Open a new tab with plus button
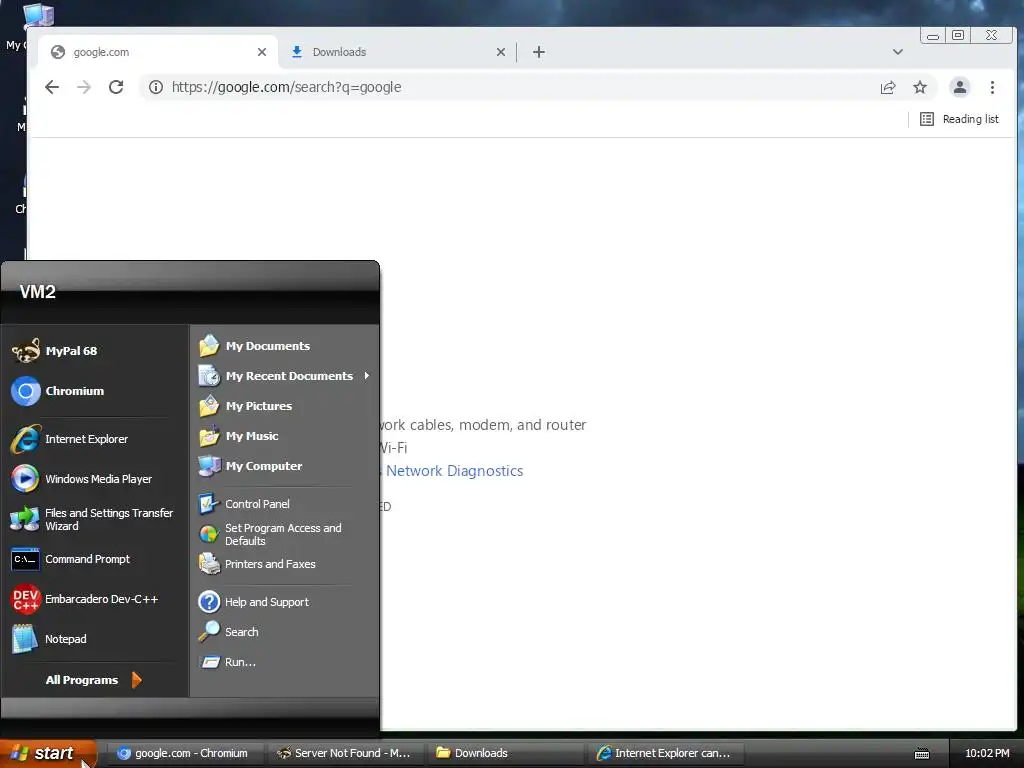Viewport: 1024px width, 768px height. point(539,52)
